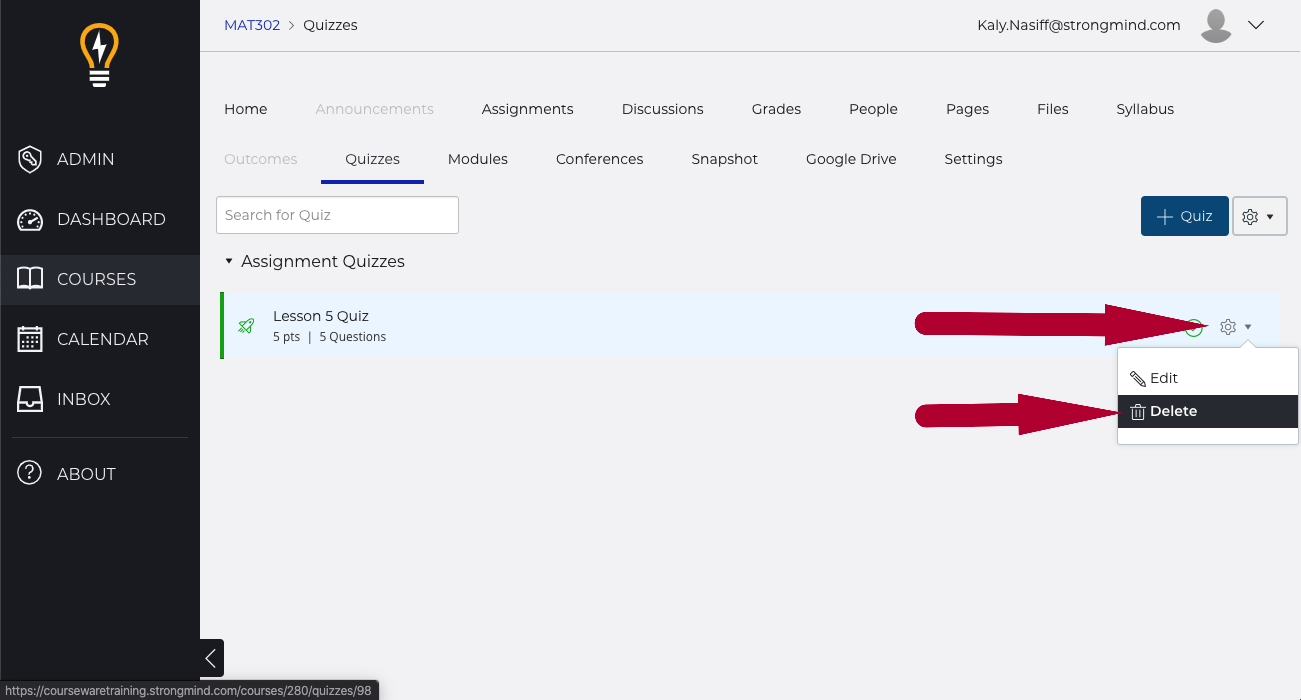Open the Calendar icon in sidebar
The image size is (1301, 700).
tap(30, 339)
